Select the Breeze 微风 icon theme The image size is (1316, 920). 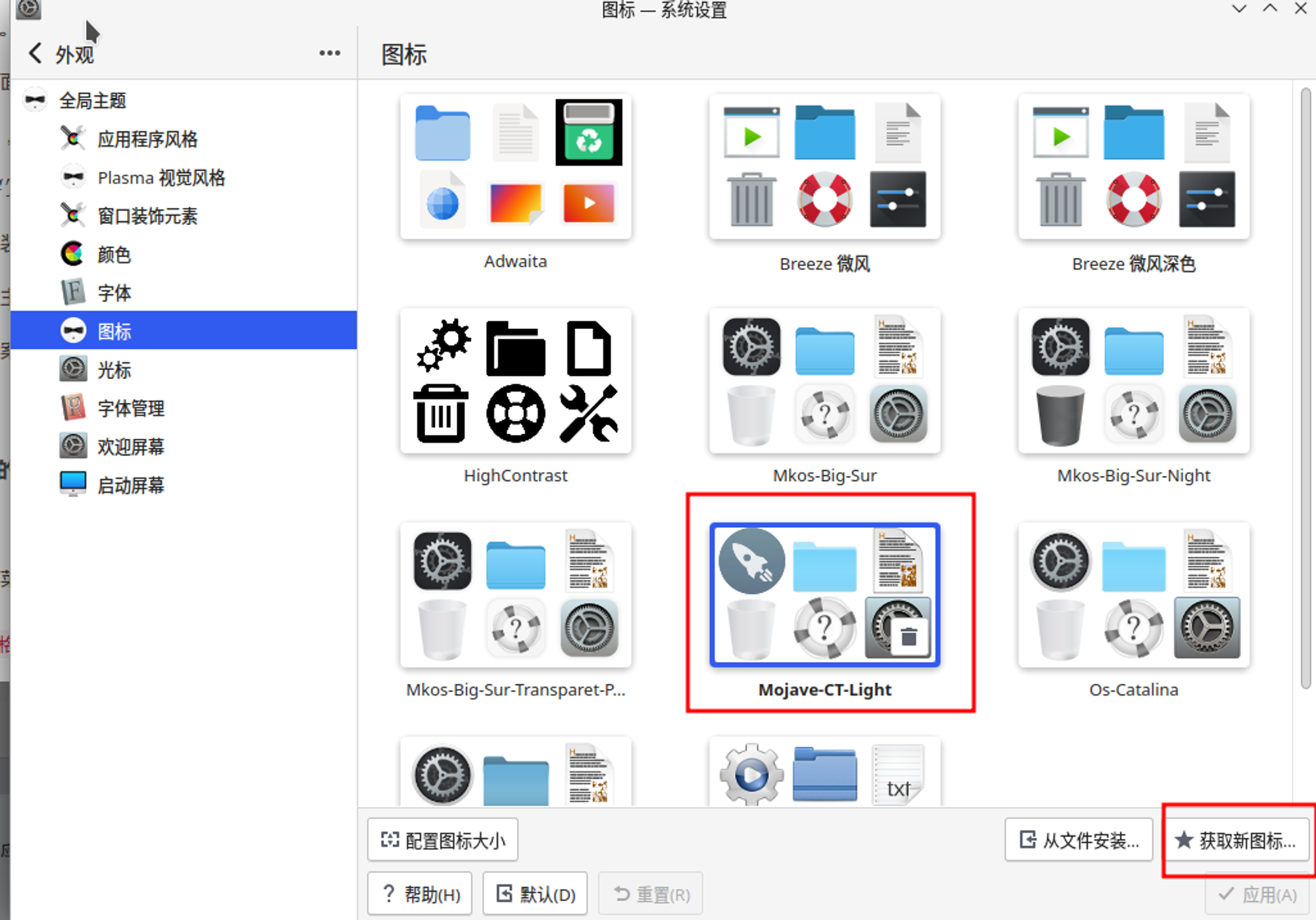click(x=825, y=166)
